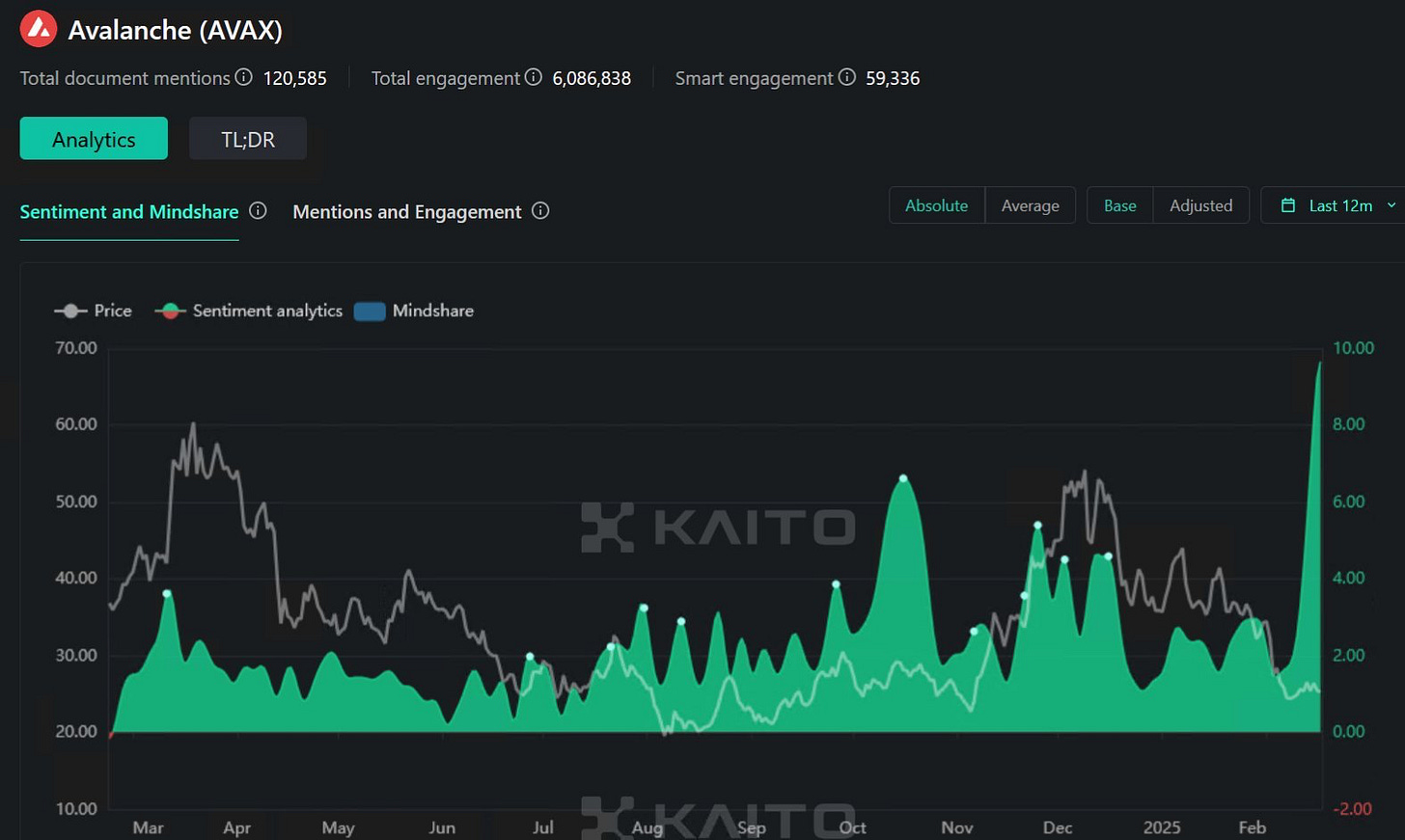Click info icon beside Smart engagement

pos(846,77)
